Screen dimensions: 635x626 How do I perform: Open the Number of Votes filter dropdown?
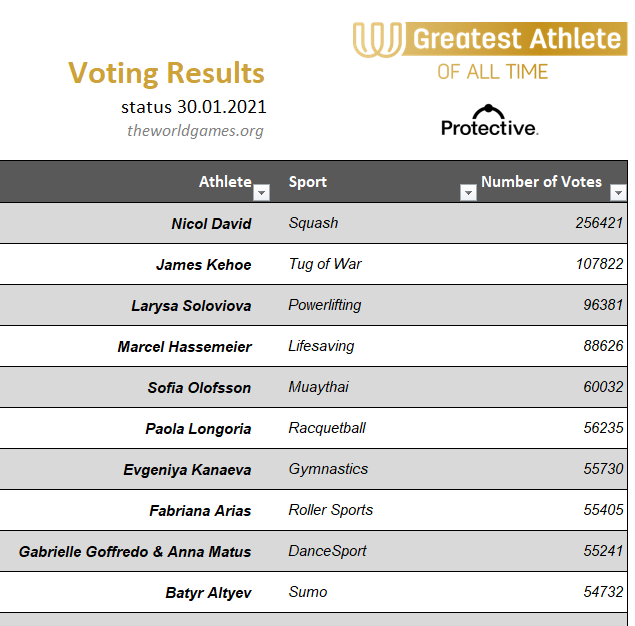pyautogui.click(x=618, y=192)
